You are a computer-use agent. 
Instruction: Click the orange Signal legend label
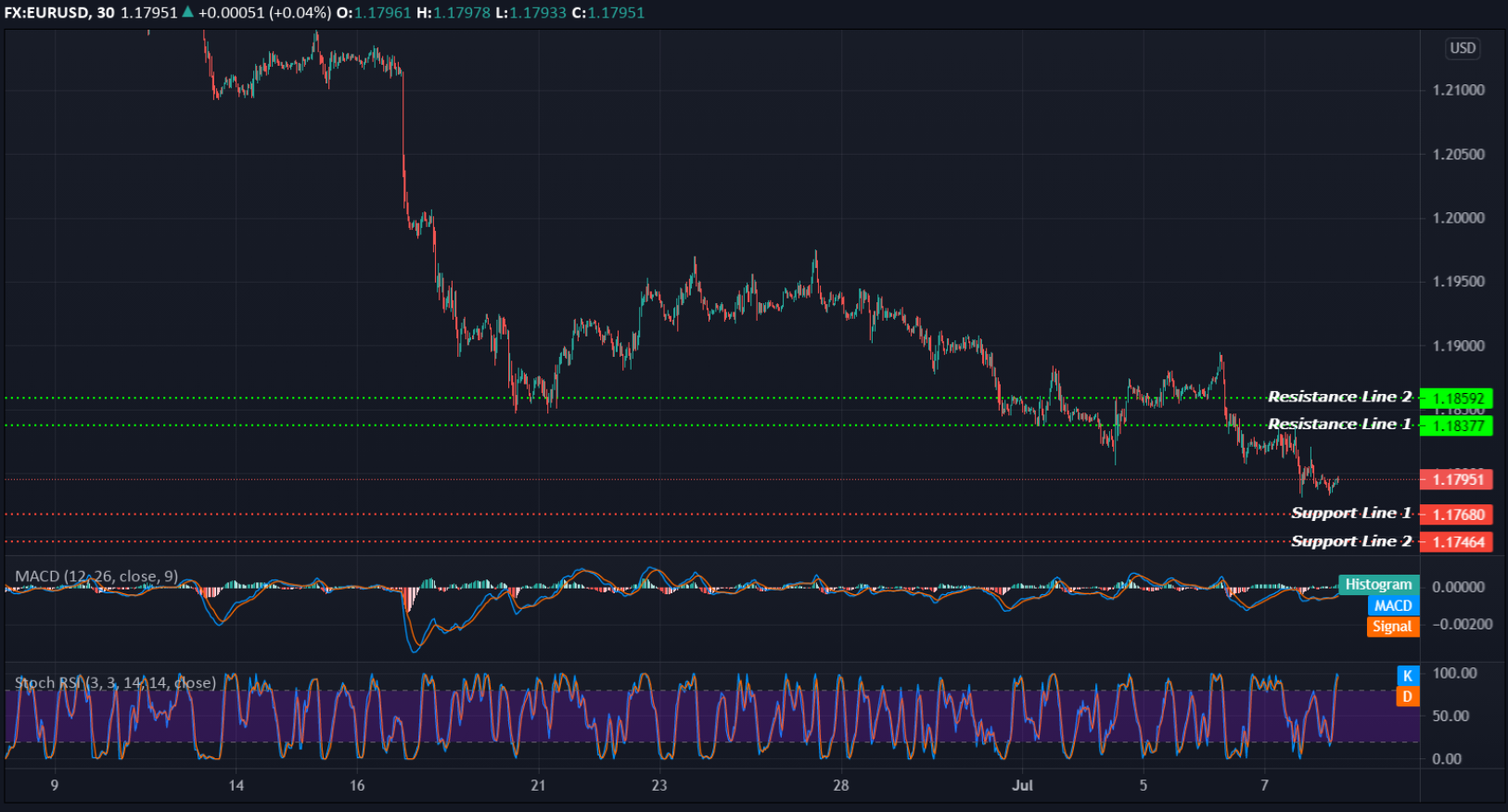click(x=1393, y=628)
